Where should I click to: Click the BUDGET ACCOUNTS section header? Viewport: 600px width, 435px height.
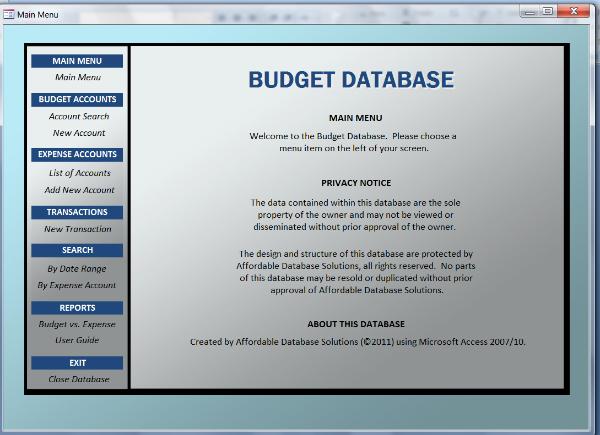77,99
